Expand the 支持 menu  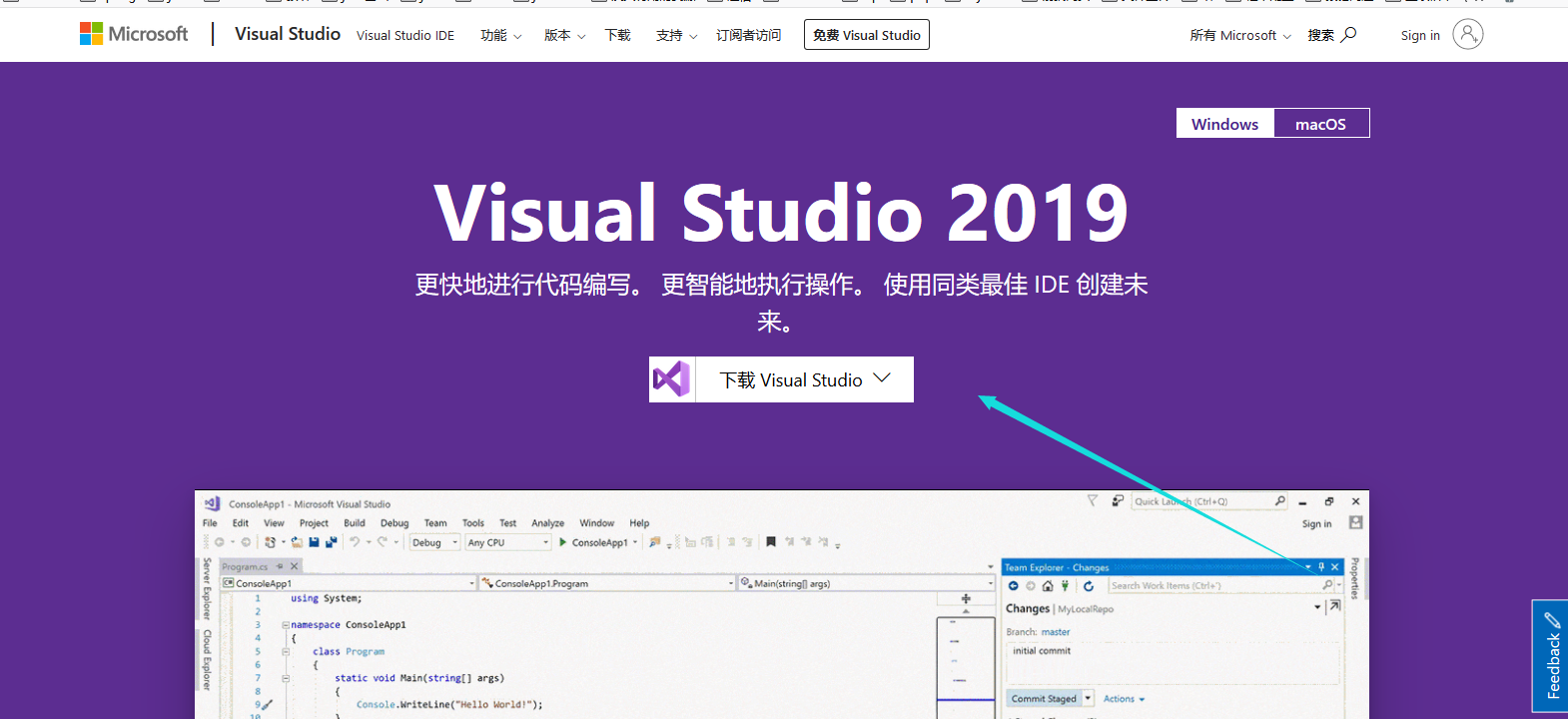[x=676, y=35]
